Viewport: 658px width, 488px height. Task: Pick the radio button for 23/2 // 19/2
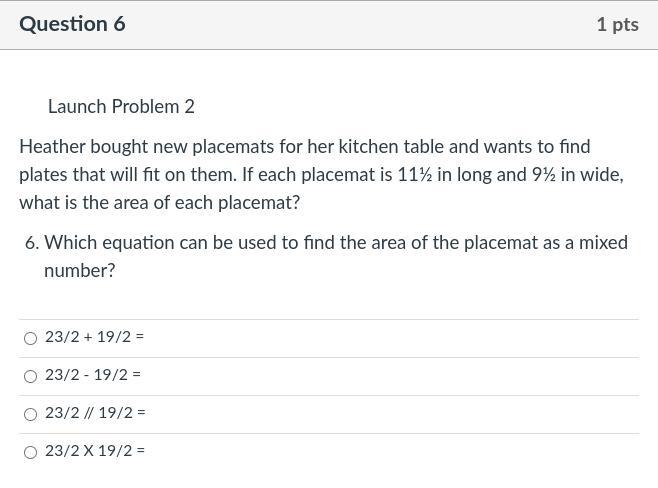[30, 415]
